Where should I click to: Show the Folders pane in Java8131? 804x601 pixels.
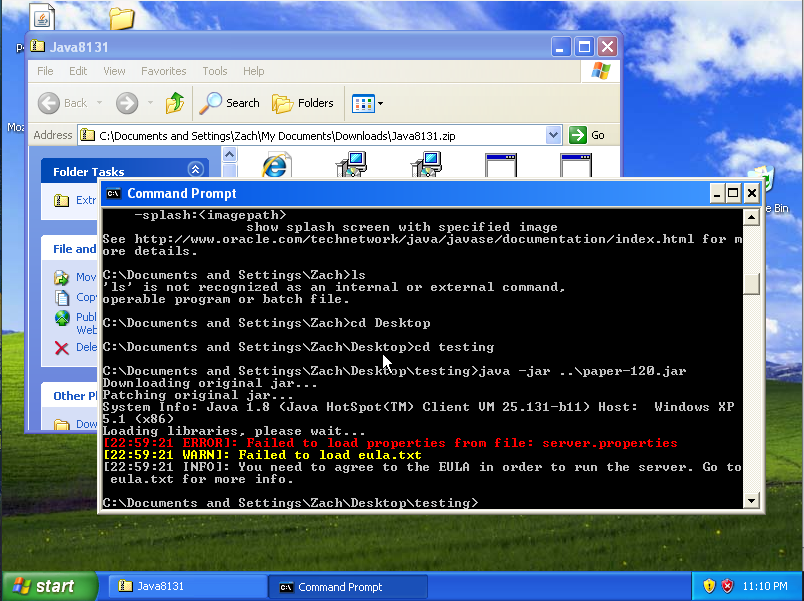(303, 103)
